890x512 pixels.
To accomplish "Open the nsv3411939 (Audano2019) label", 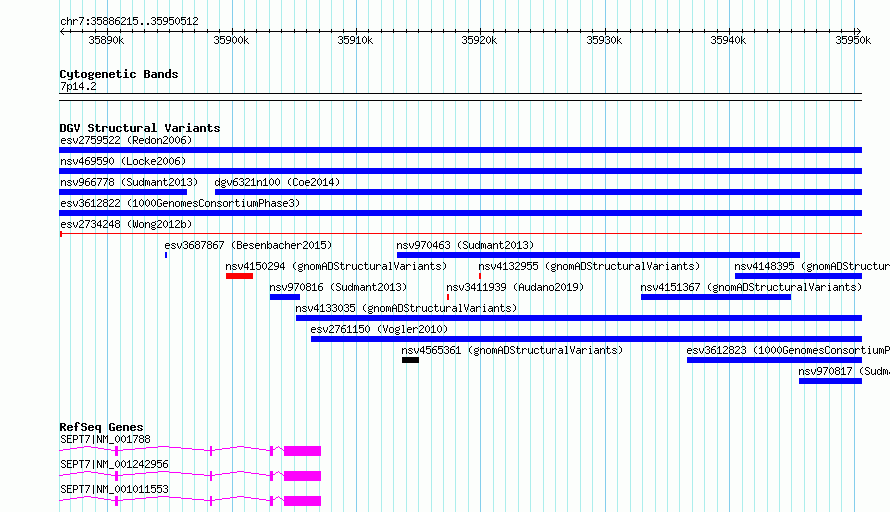I will click(515, 287).
